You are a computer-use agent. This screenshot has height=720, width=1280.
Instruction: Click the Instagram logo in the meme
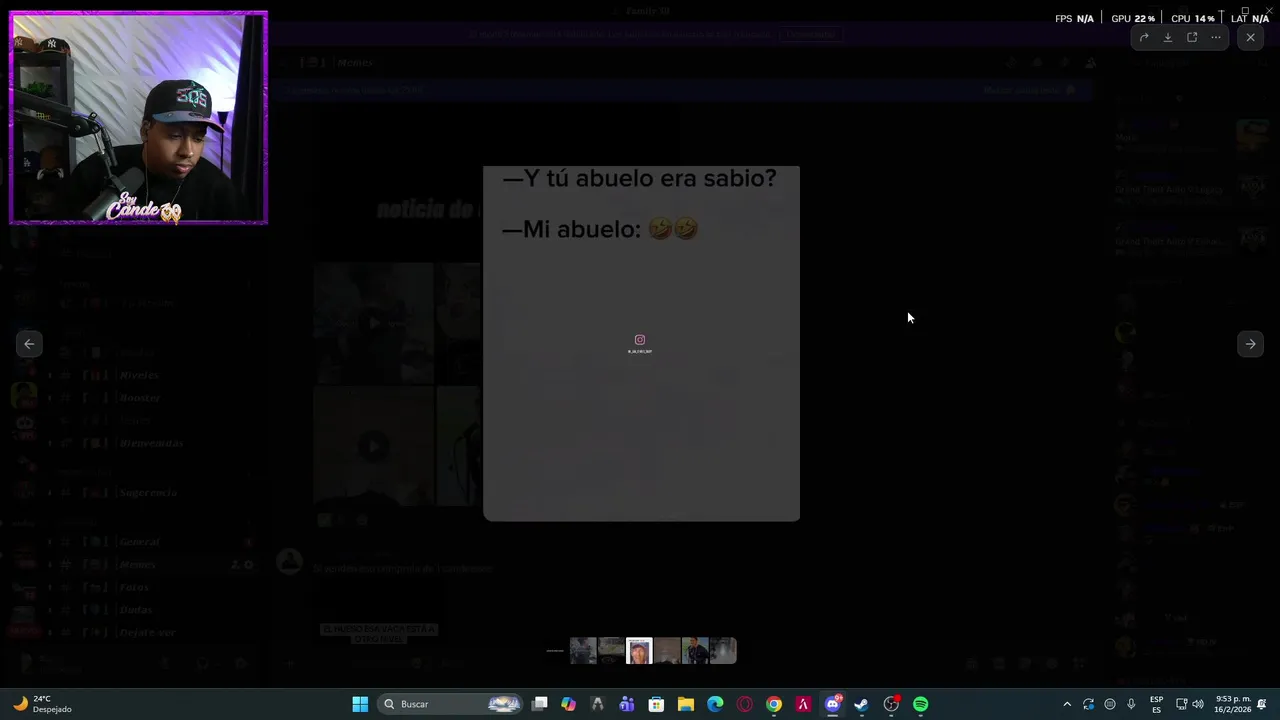640,340
